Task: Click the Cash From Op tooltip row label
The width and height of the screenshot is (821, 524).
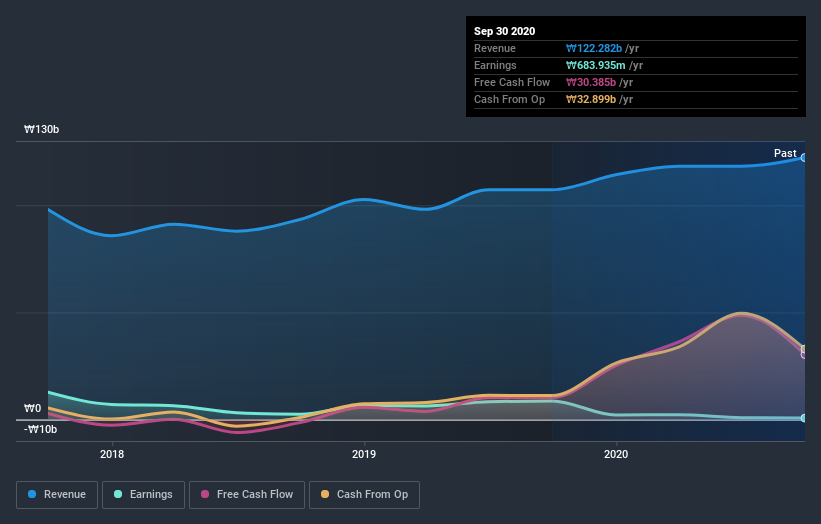Action: (509, 99)
